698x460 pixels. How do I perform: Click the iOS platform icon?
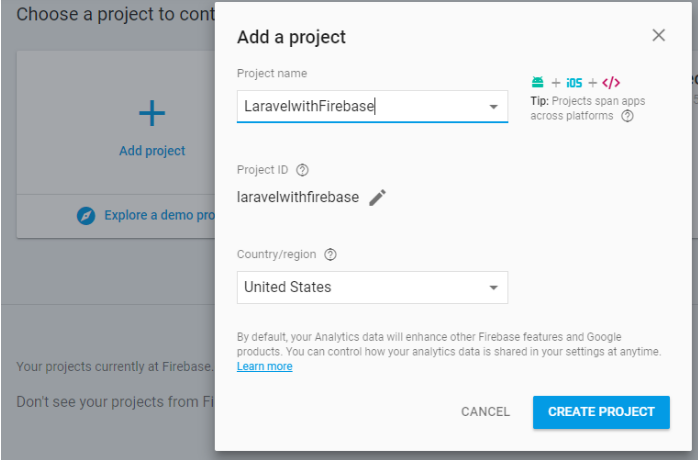pos(574,83)
